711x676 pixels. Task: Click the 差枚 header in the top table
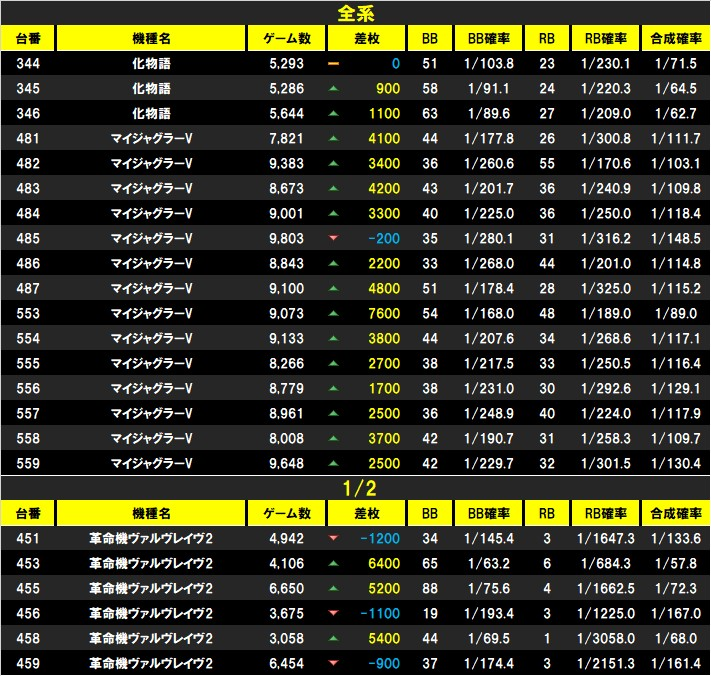coord(366,39)
